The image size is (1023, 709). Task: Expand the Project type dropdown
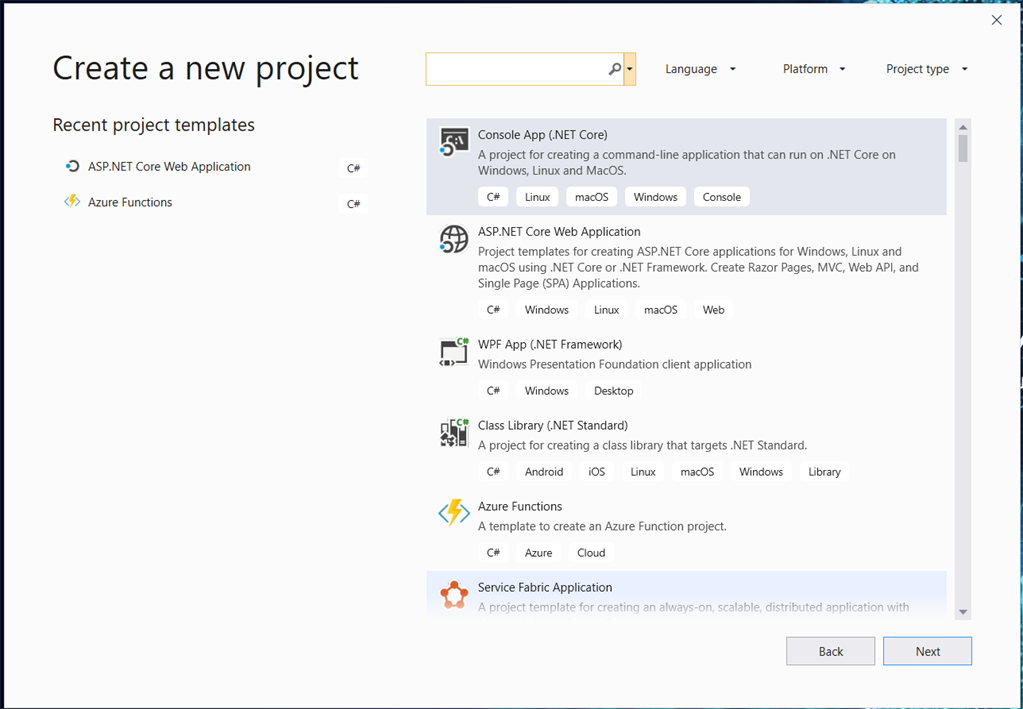[926, 69]
